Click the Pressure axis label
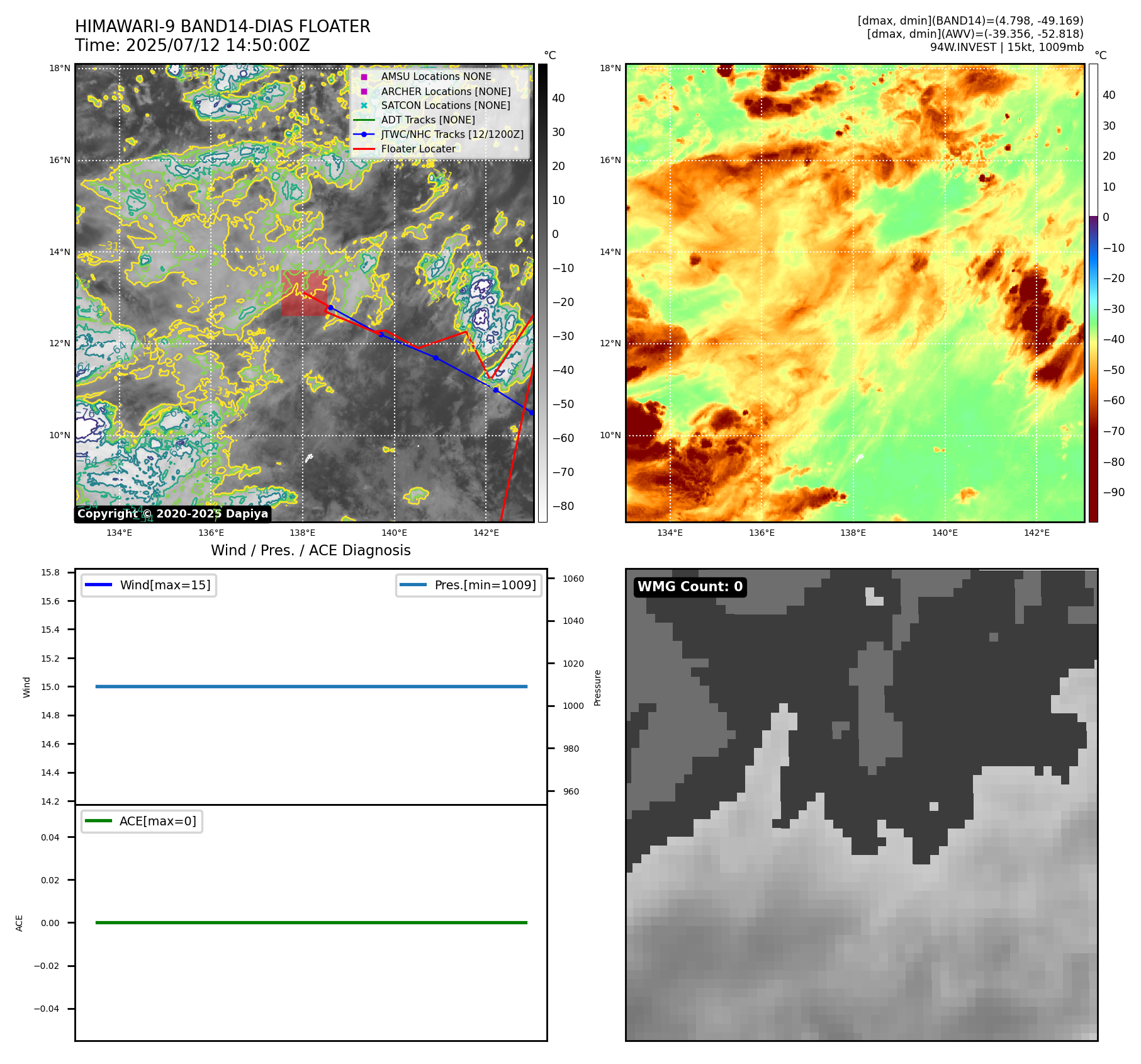The height and width of the screenshot is (1064, 1141). tap(598, 688)
